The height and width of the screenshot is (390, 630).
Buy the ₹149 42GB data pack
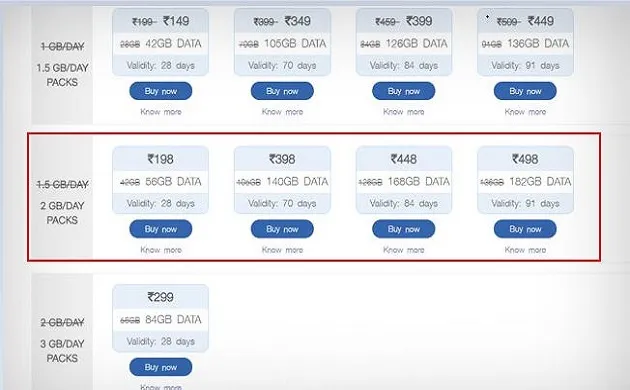[x=161, y=91]
